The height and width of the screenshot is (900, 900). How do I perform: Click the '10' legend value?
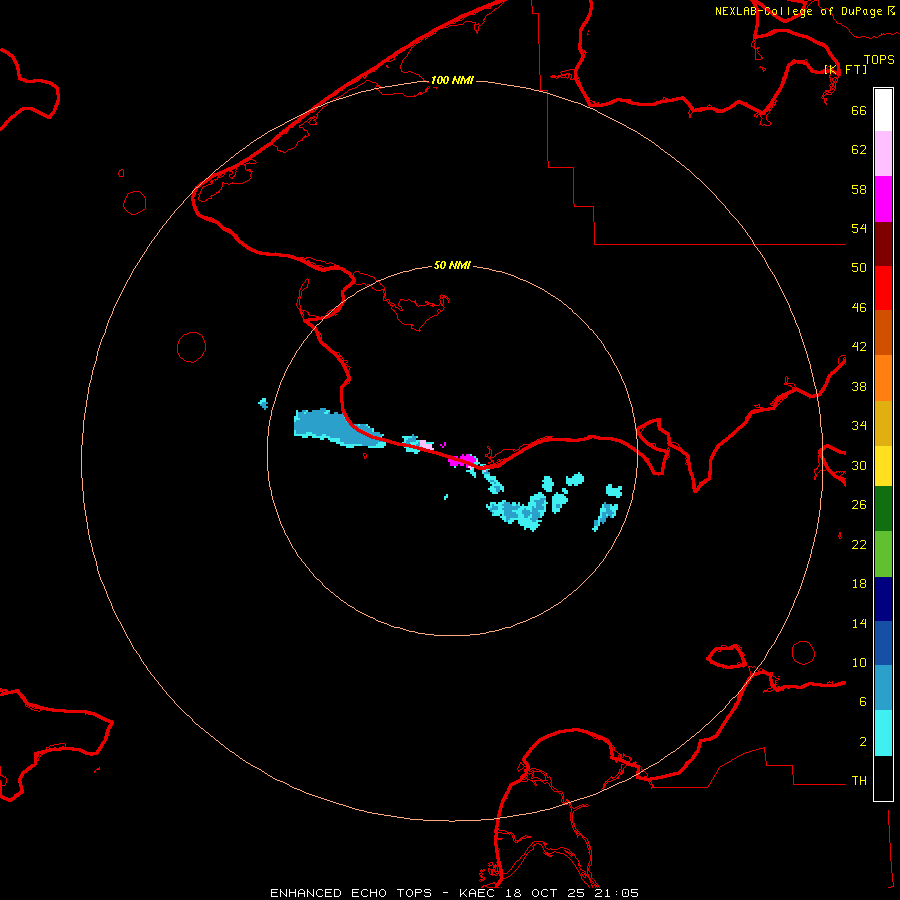(x=859, y=662)
